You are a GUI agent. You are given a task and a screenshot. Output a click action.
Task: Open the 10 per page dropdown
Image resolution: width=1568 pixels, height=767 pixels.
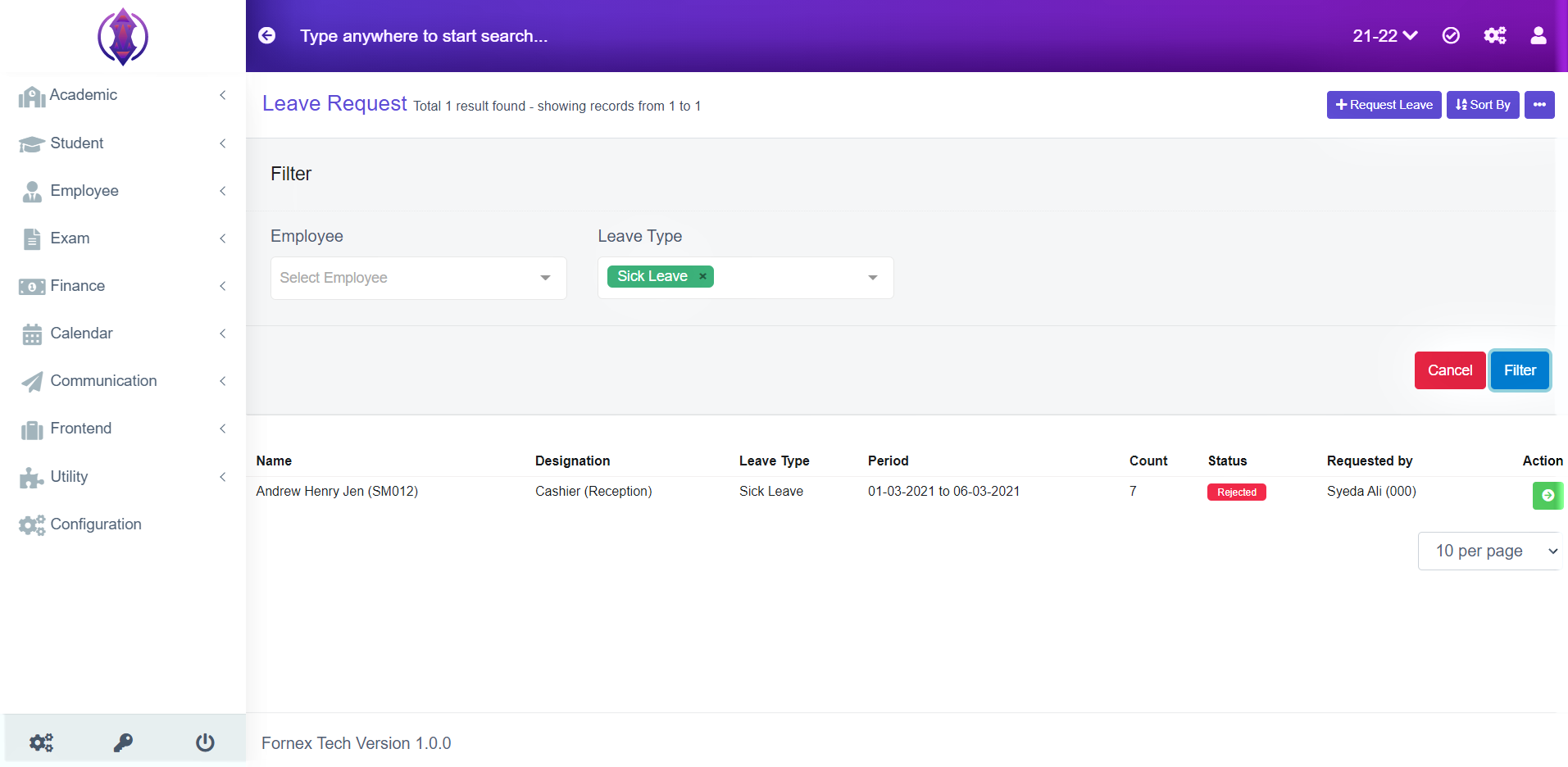coord(1491,551)
